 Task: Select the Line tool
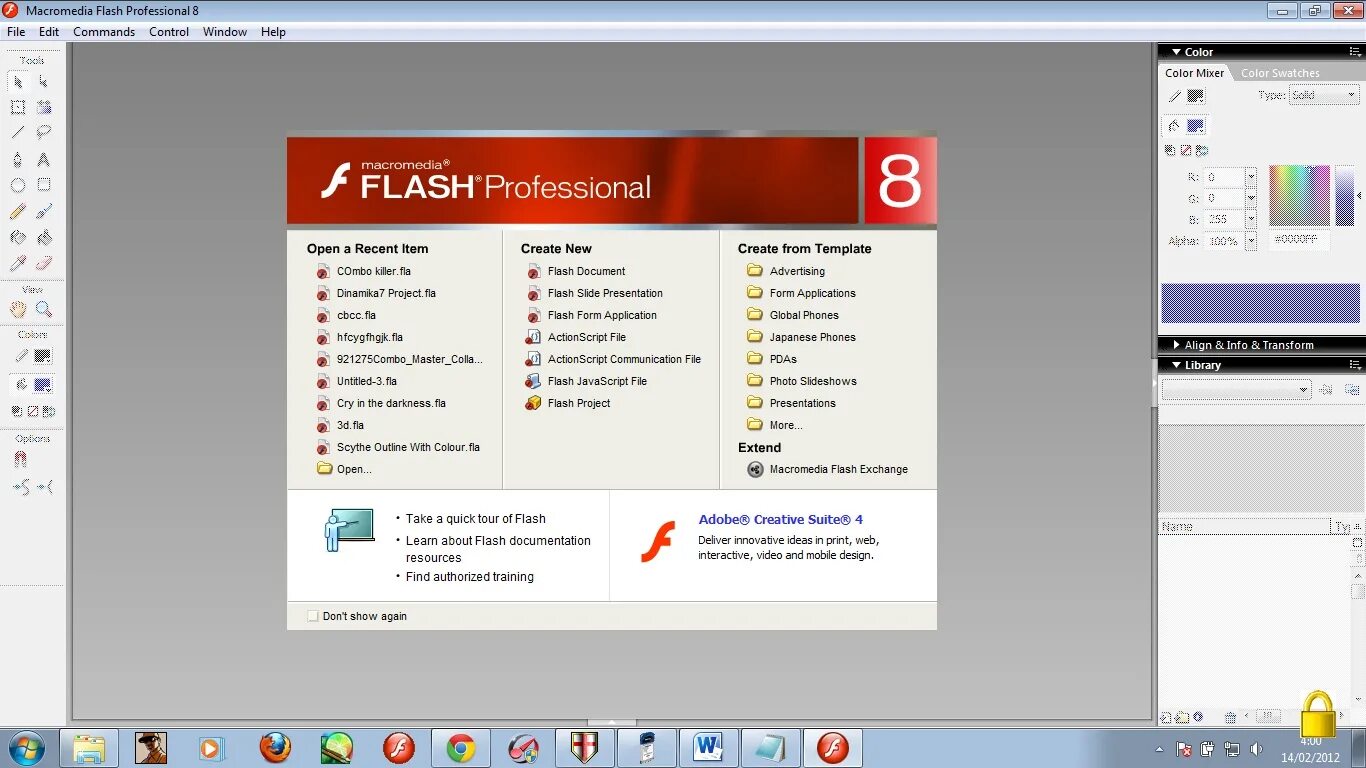pos(18,132)
